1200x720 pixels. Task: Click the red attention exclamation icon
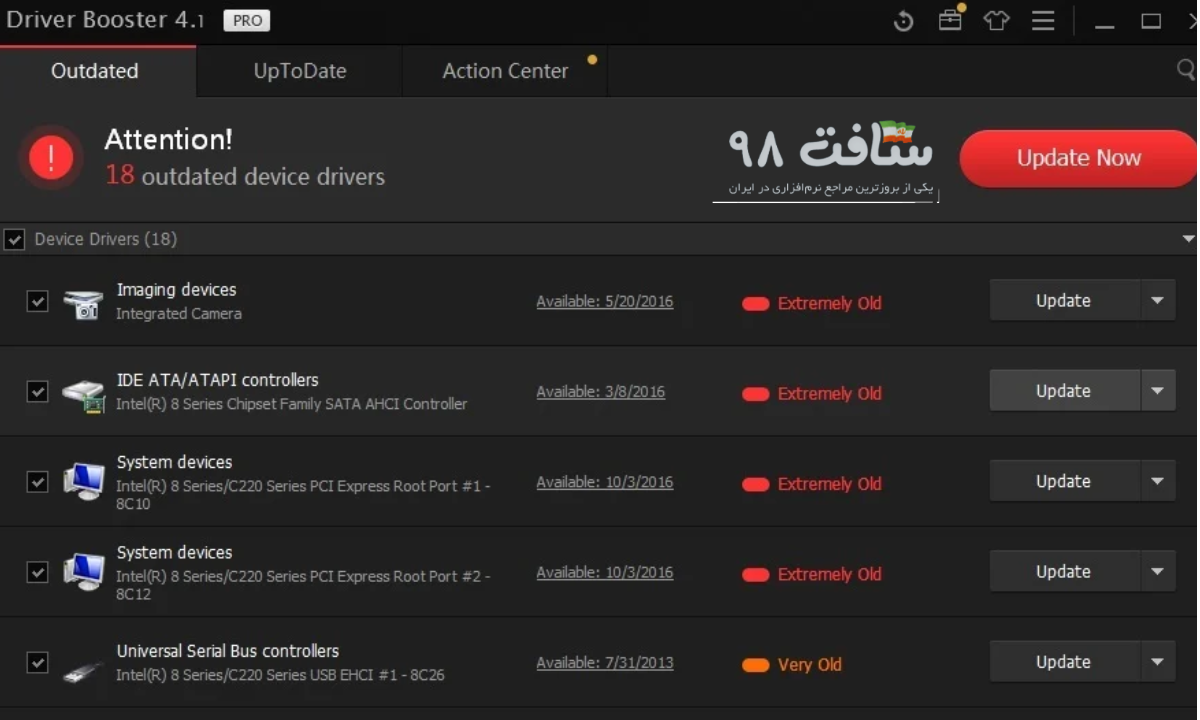point(51,157)
